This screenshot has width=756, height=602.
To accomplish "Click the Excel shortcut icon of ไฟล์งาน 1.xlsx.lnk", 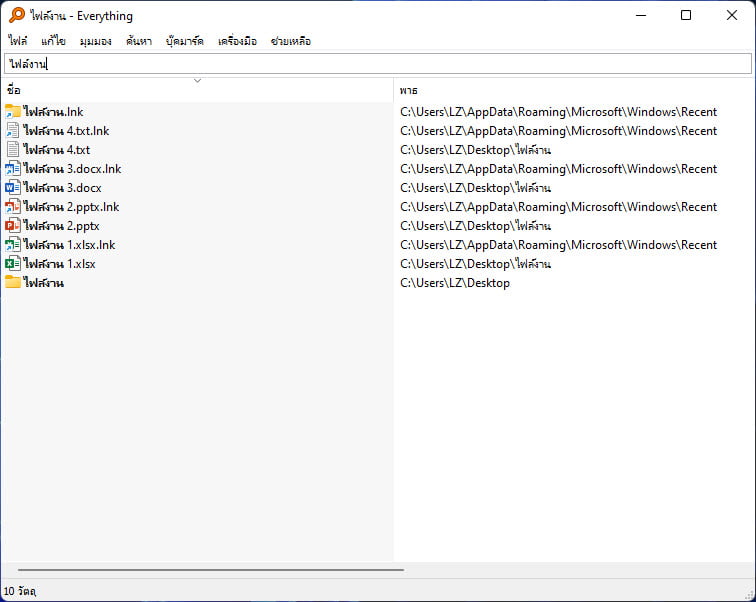I will [13, 245].
